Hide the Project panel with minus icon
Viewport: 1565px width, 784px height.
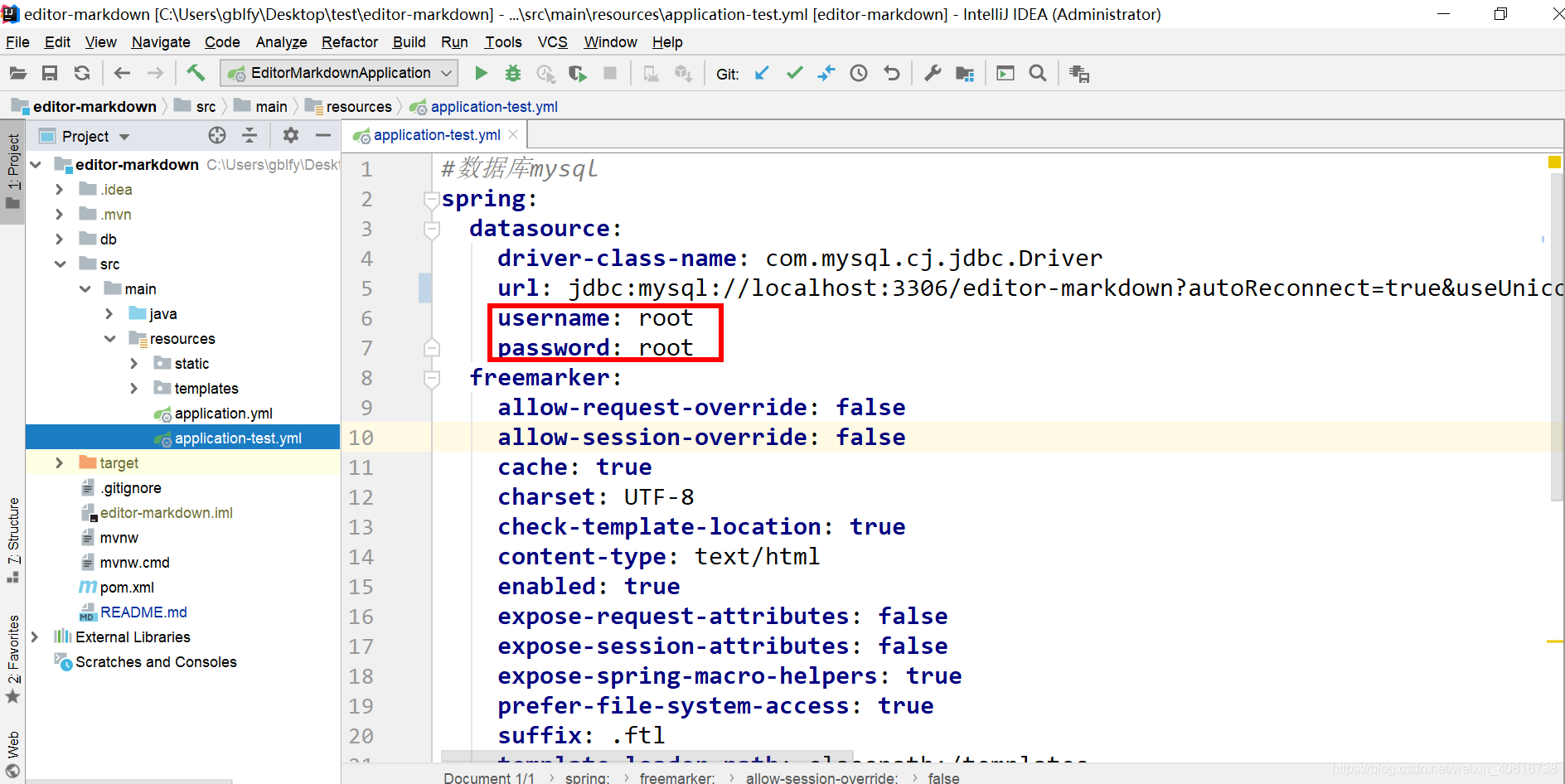click(x=323, y=135)
